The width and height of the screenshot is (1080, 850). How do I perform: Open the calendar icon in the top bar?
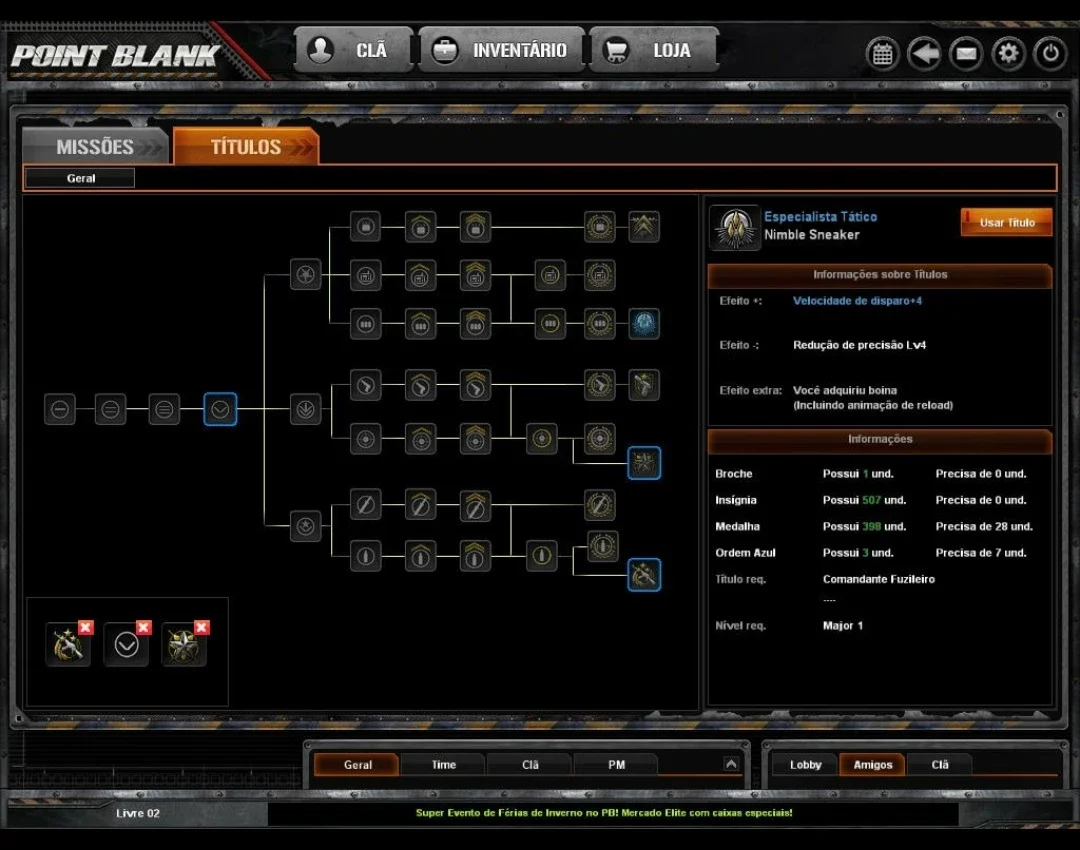882,54
